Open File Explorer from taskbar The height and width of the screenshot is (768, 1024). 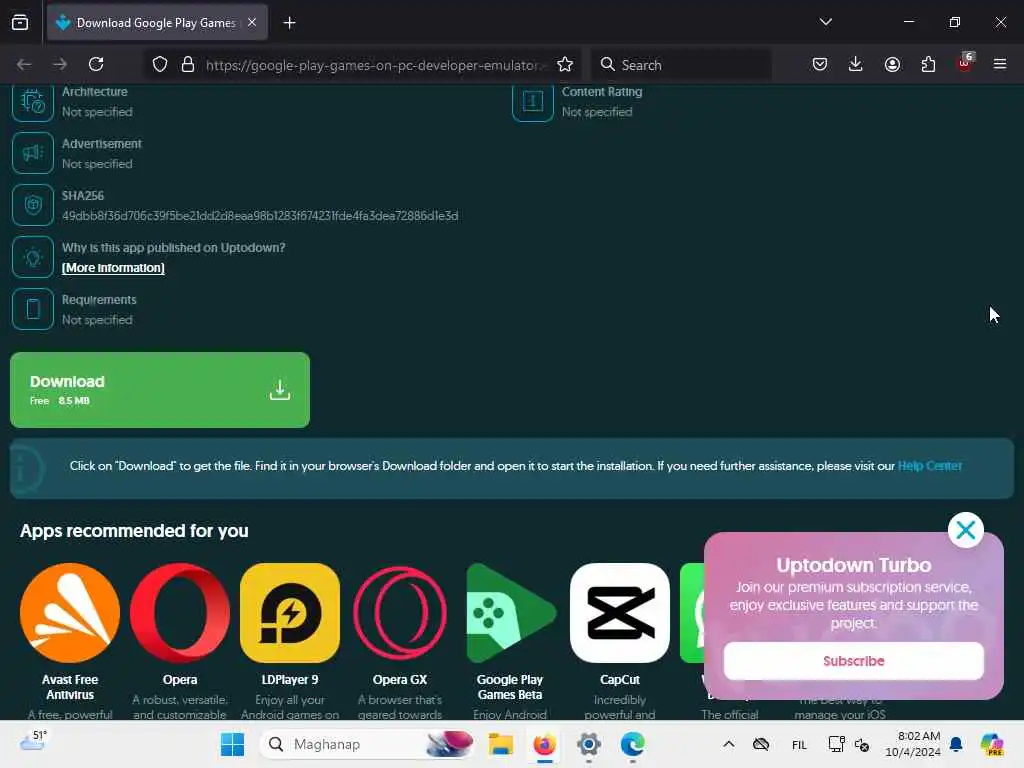[x=501, y=744]
